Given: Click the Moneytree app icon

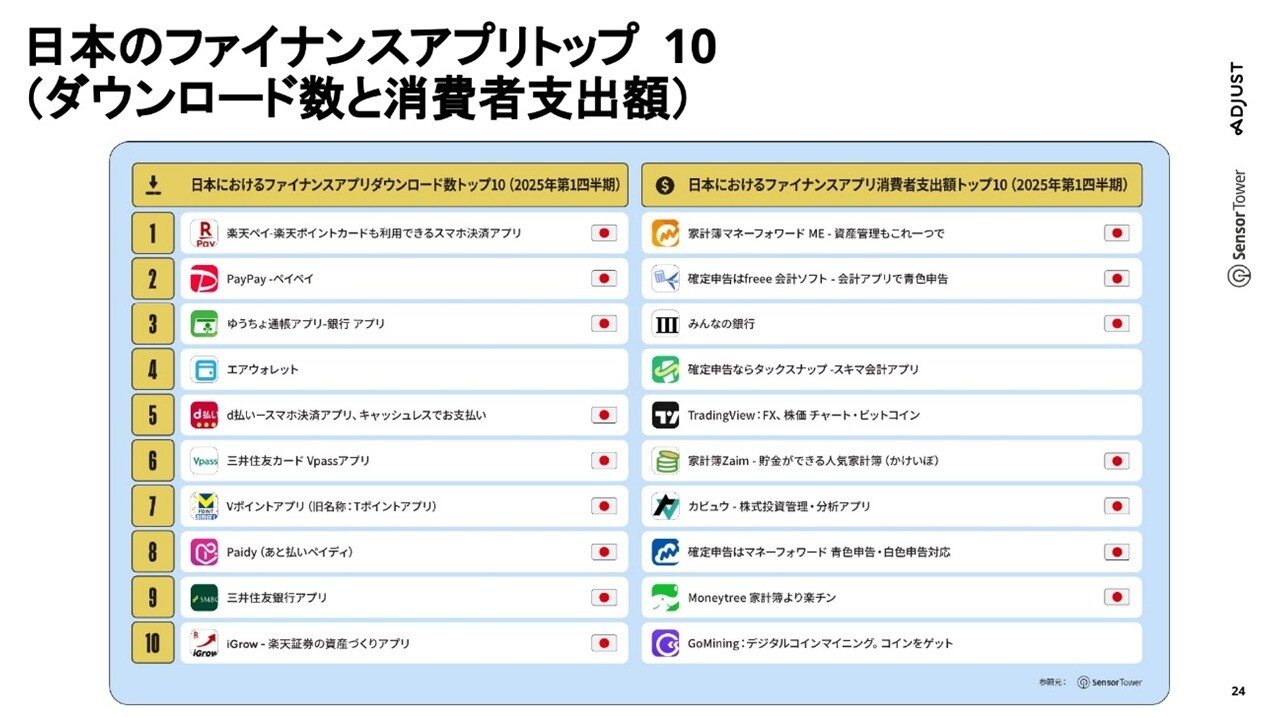Looking at the screenshot, I should 666,598.
